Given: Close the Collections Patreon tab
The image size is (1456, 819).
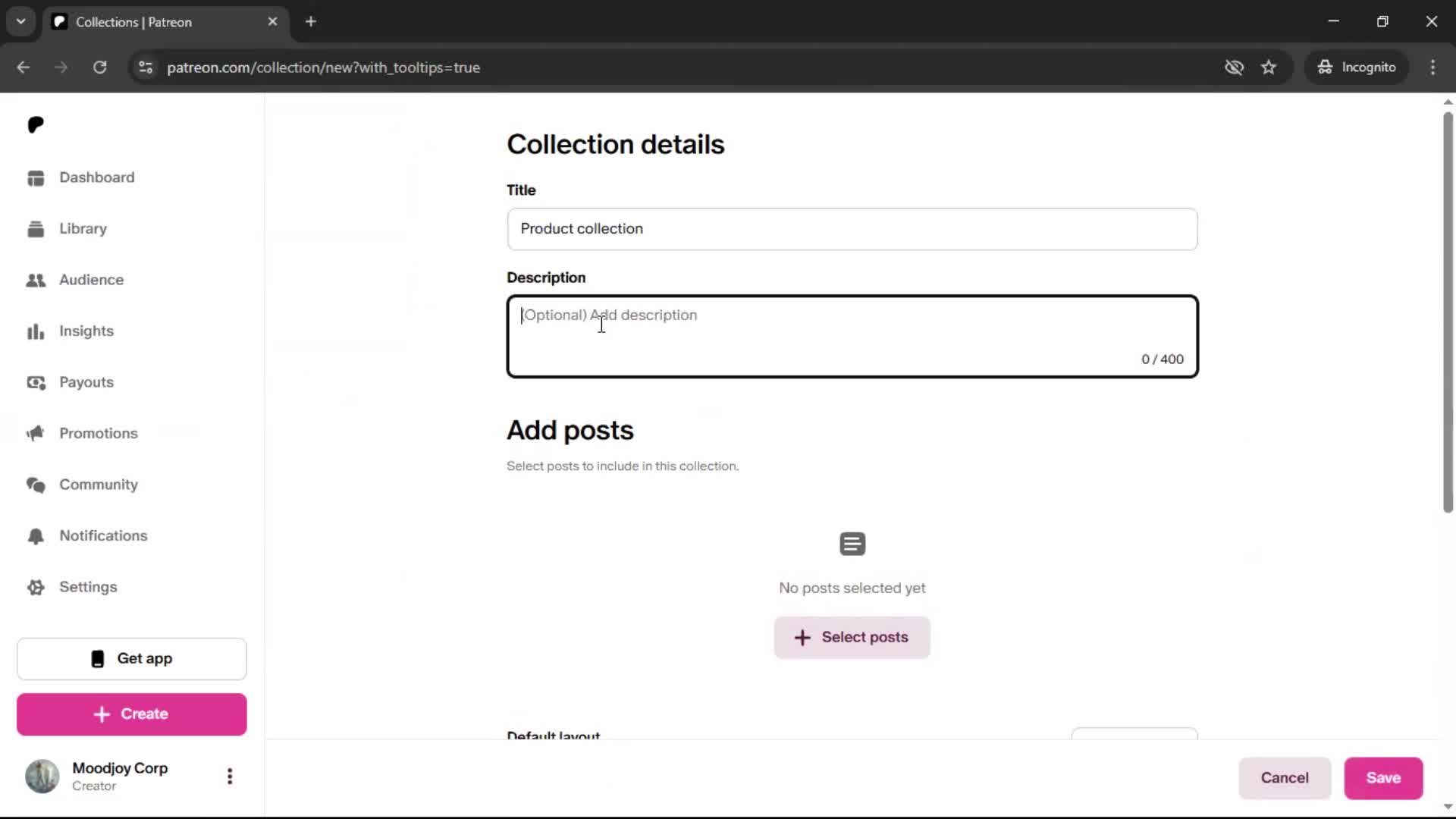Looking at the screenshot, I should (x=273, y=22).
